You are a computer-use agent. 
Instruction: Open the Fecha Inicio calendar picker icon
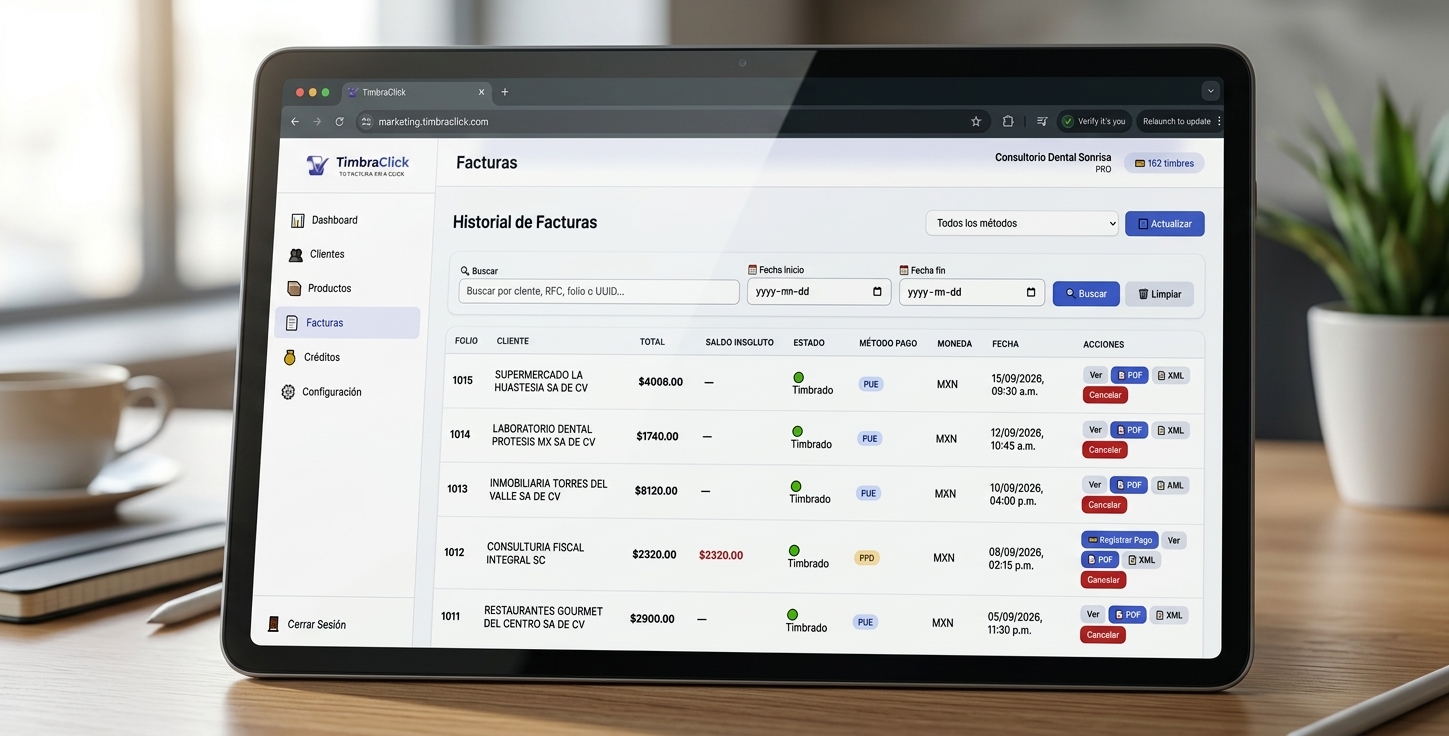pyautogui.click(x=877, y=292)
